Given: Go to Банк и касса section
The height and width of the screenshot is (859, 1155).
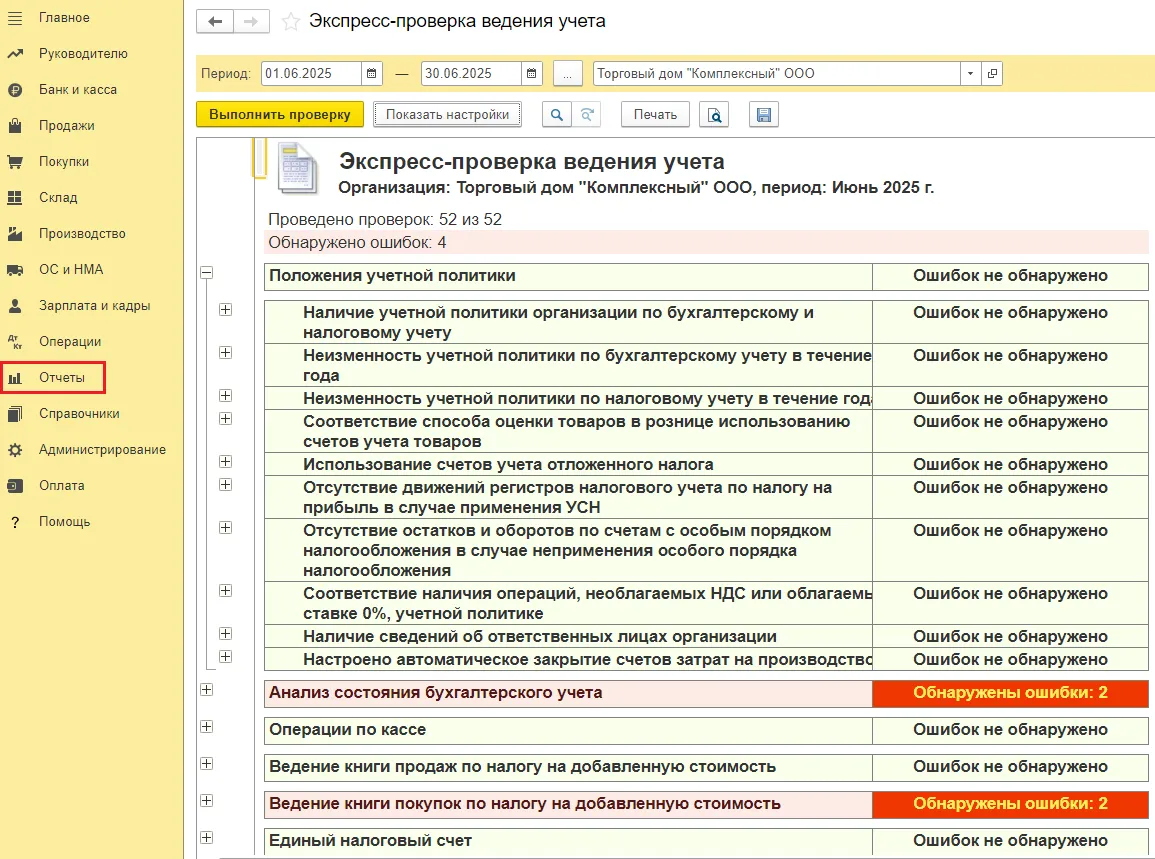Looking at the screenshot, I should (x=77, y=90).
